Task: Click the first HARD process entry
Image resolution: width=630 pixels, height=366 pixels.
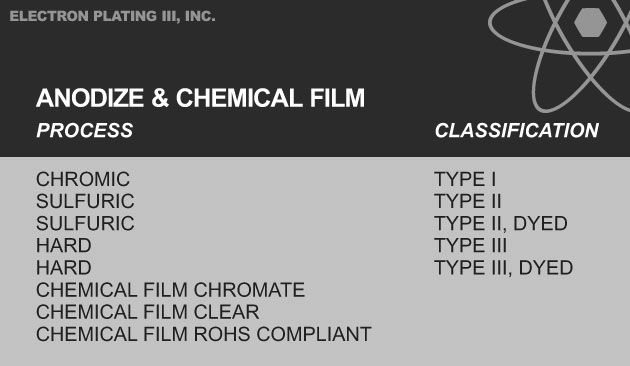Action: click(63, 245)
